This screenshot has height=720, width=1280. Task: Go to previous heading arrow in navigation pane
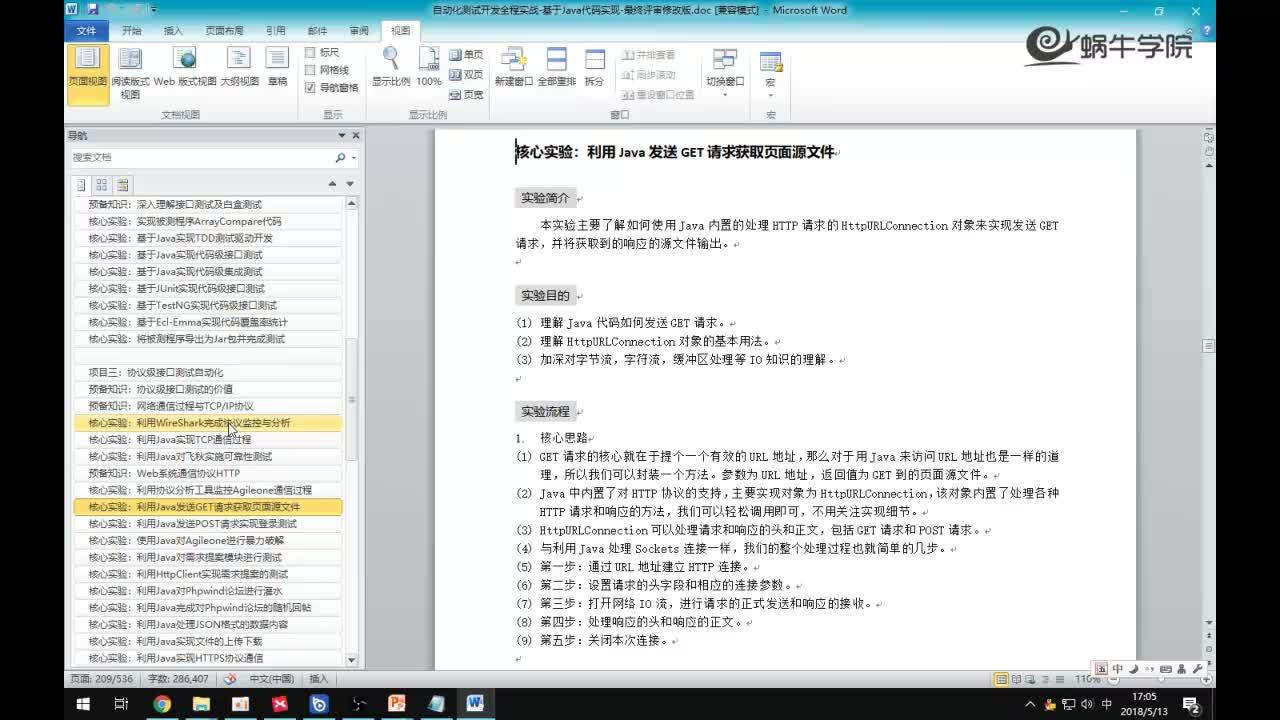pos(333,185)
